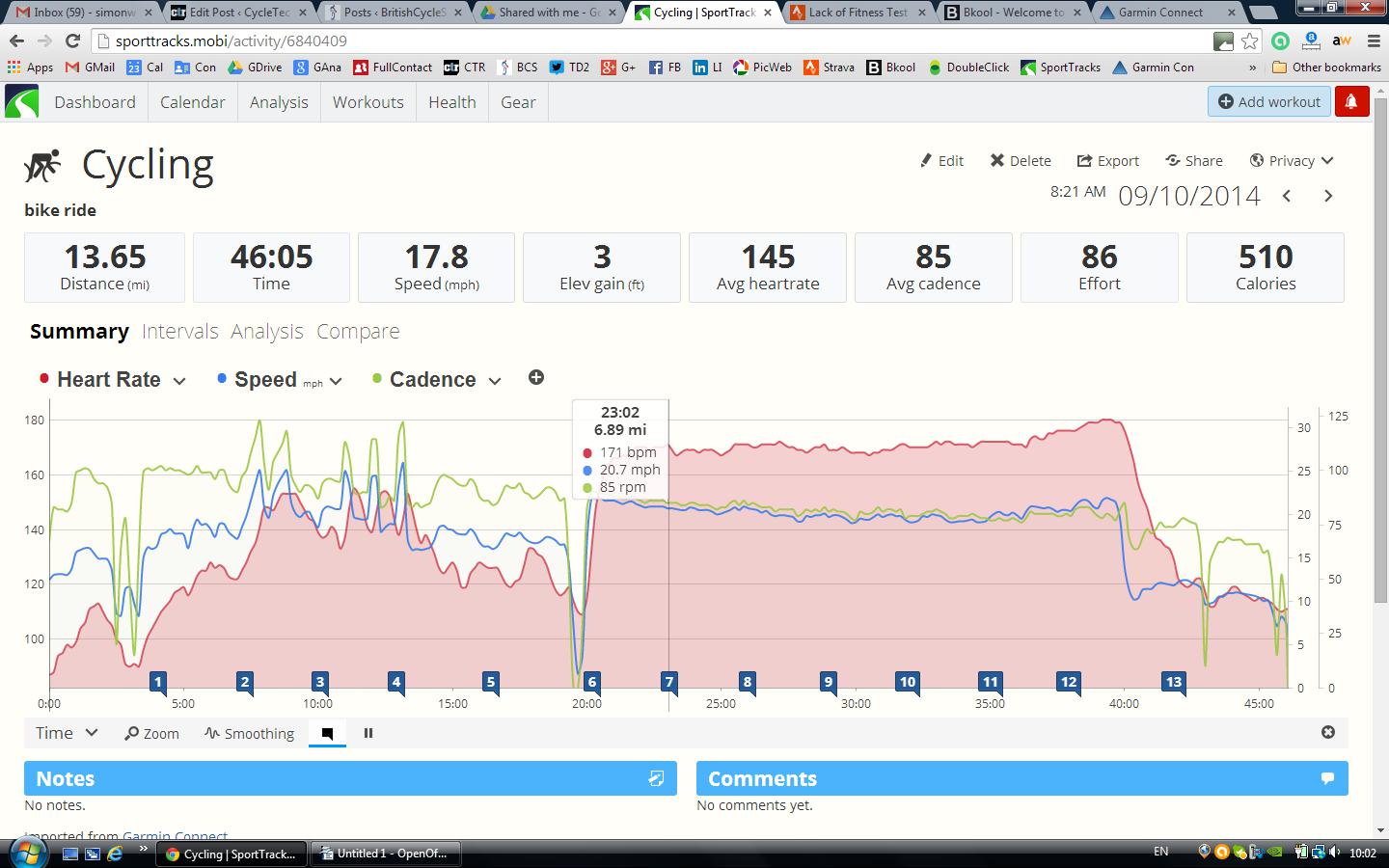Open the Privacy dropdown
Viewport: 1389px width, 868px height.
coord(1292,160)
